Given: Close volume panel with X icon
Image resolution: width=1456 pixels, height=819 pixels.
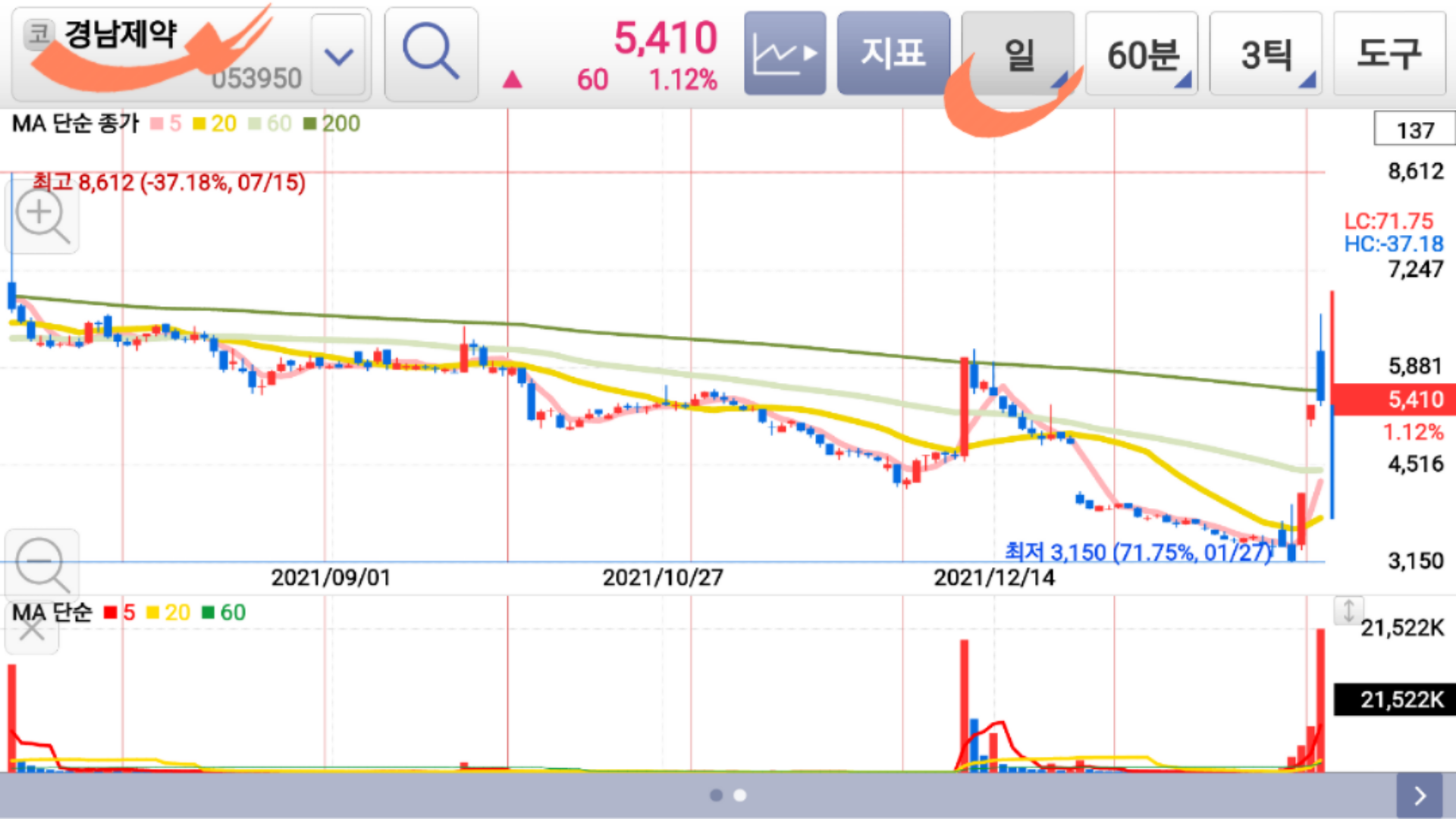Looking at the screenshot, I should pyautogui.click(x=31, y=628).
